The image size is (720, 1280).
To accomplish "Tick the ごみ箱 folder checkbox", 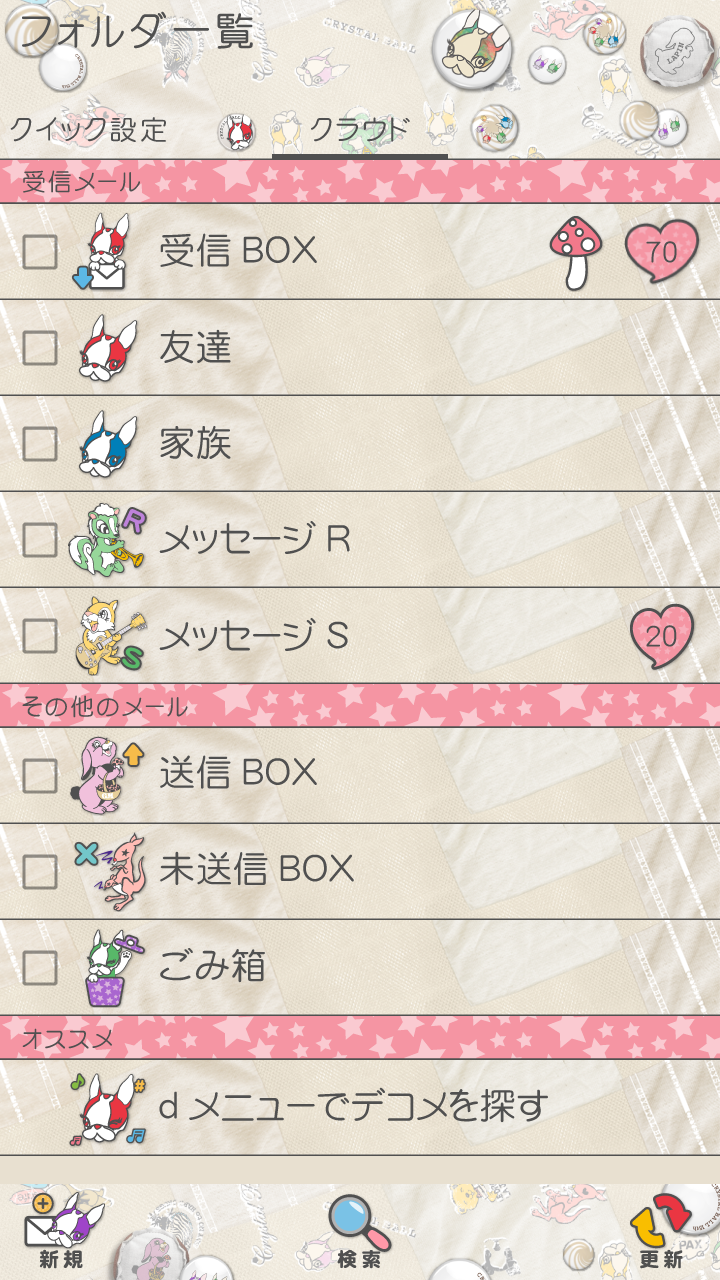I will pos(40,967).
